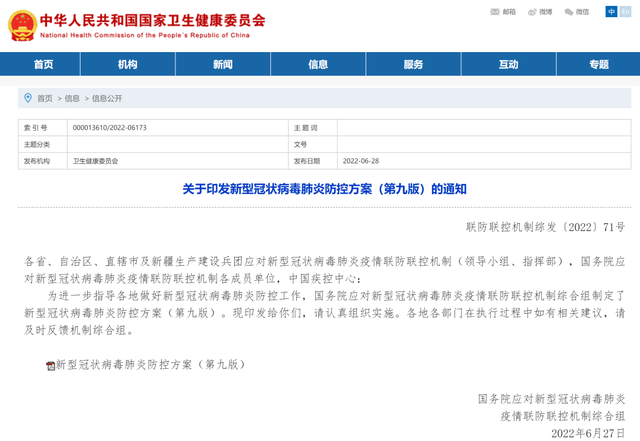The image size is (640, 441).
Task: Open the 专题 navigation tab
Action: (598, 64)
